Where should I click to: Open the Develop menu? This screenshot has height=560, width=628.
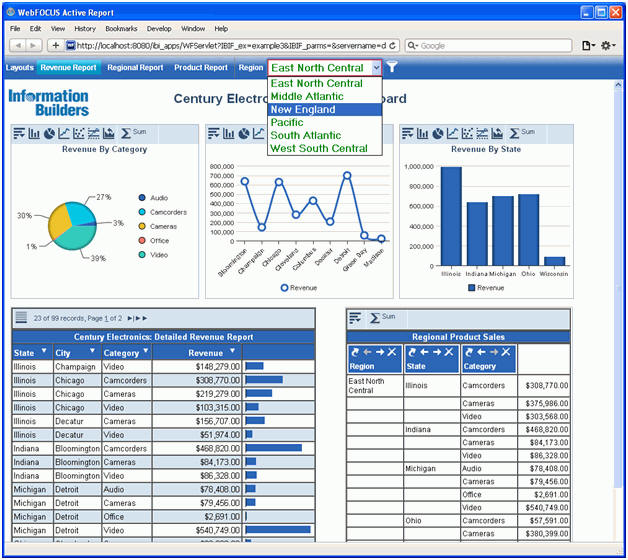[x=159, y=29]
